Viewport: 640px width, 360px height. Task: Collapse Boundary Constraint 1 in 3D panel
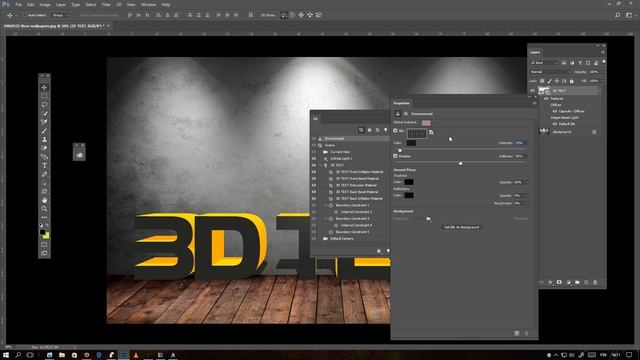(x=326, y=205)
